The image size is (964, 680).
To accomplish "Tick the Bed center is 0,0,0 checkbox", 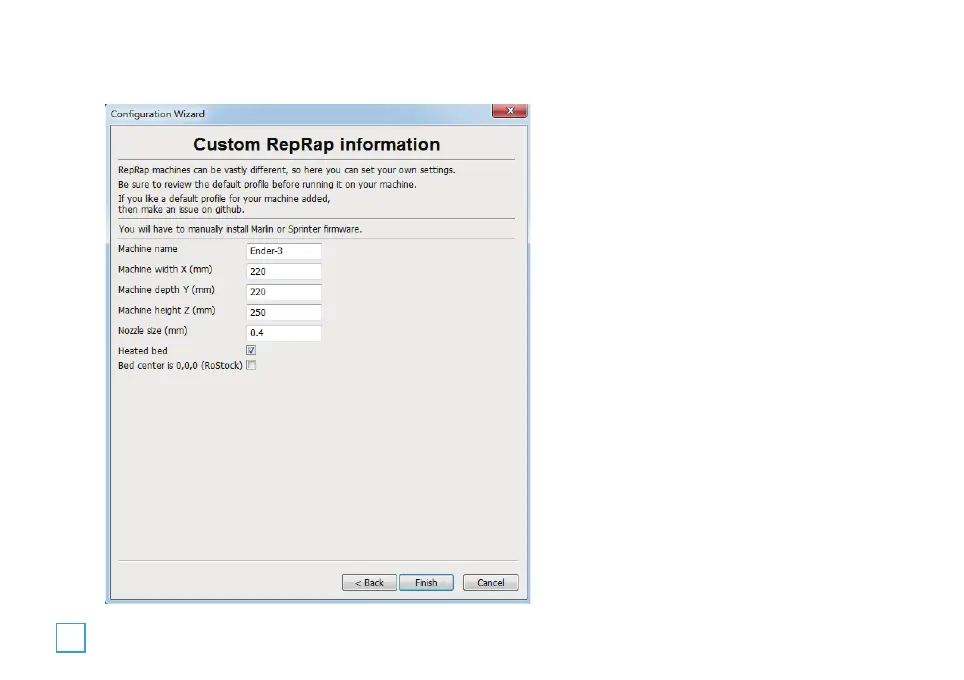I will pyautogui.click(x=251, y=366).
